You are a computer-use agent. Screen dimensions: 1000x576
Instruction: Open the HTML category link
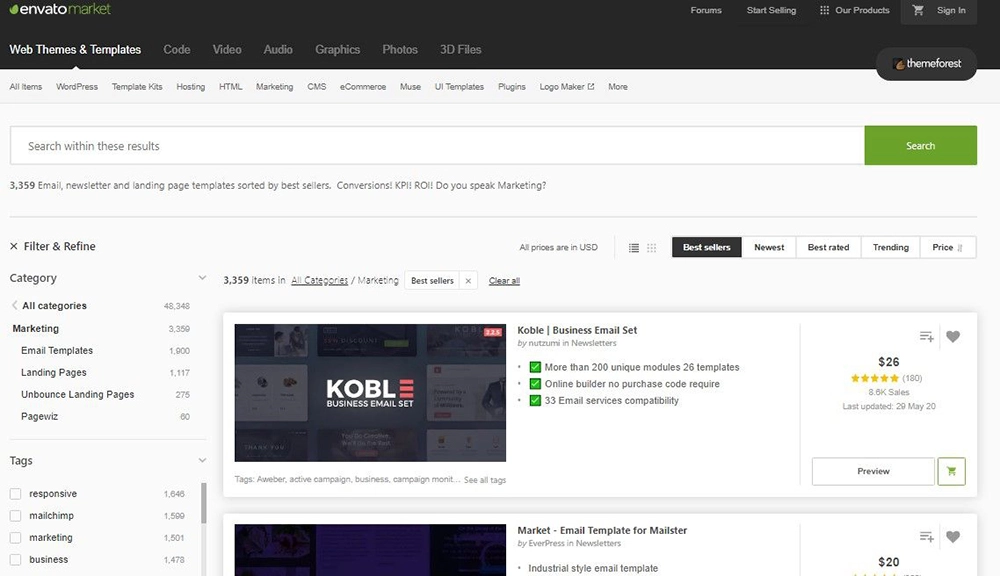230,87
